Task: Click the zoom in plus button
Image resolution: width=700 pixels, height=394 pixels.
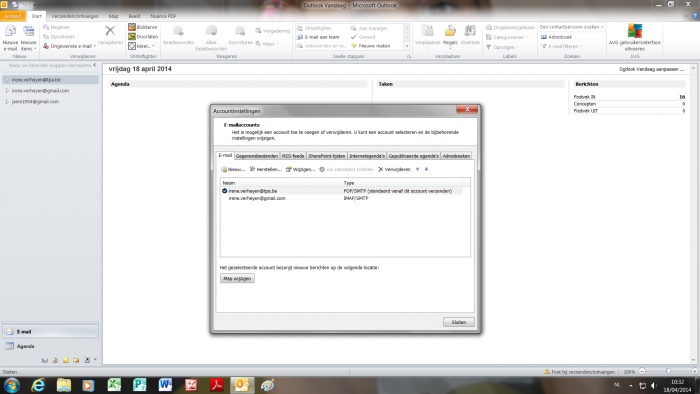Action: 694,371
